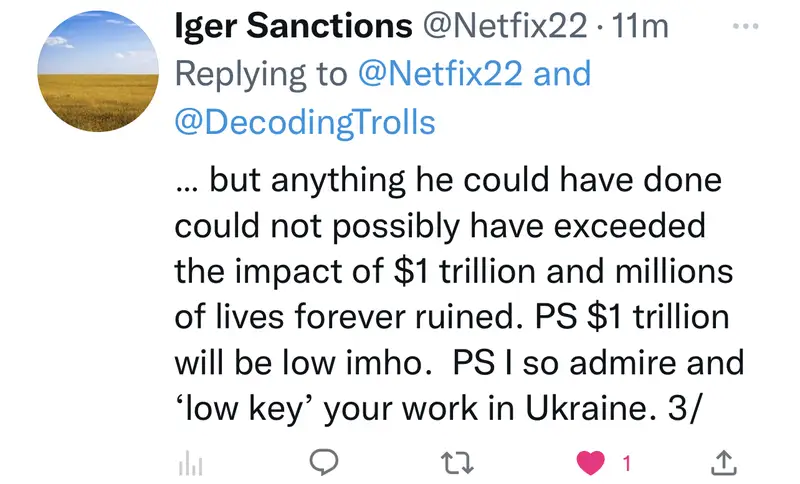
Task: View tweet analytics via the bar chart icon
Action: point(190,461)
